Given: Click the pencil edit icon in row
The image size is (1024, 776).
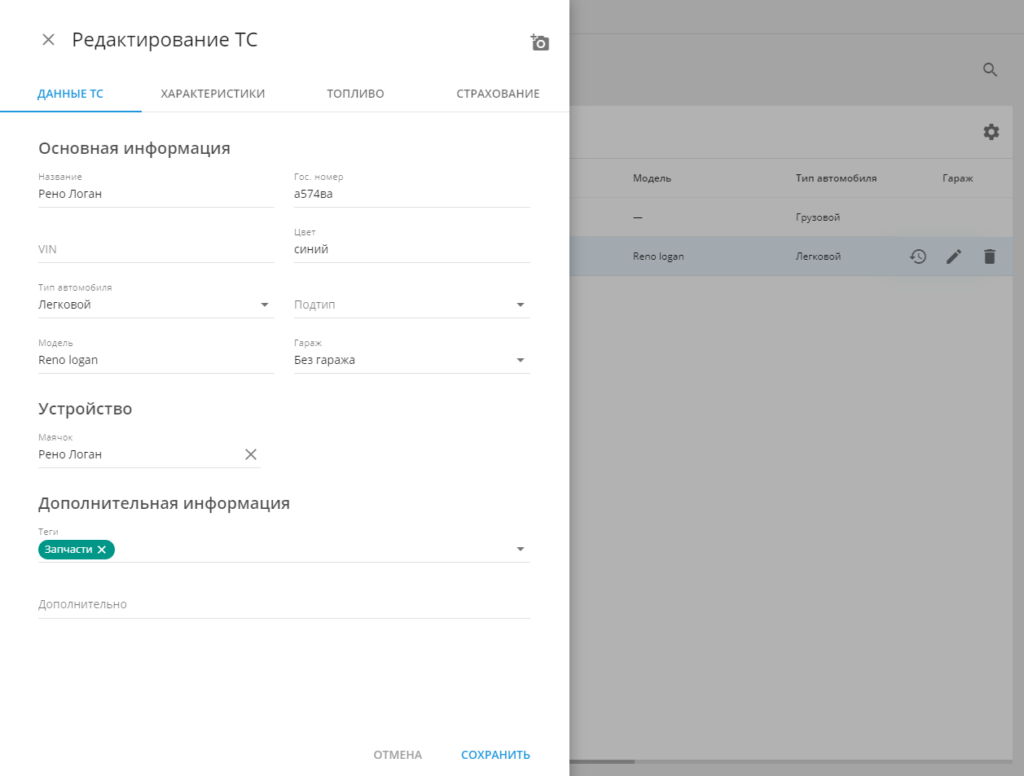Looking at the screenshot, I should click(x=953, y=257).
